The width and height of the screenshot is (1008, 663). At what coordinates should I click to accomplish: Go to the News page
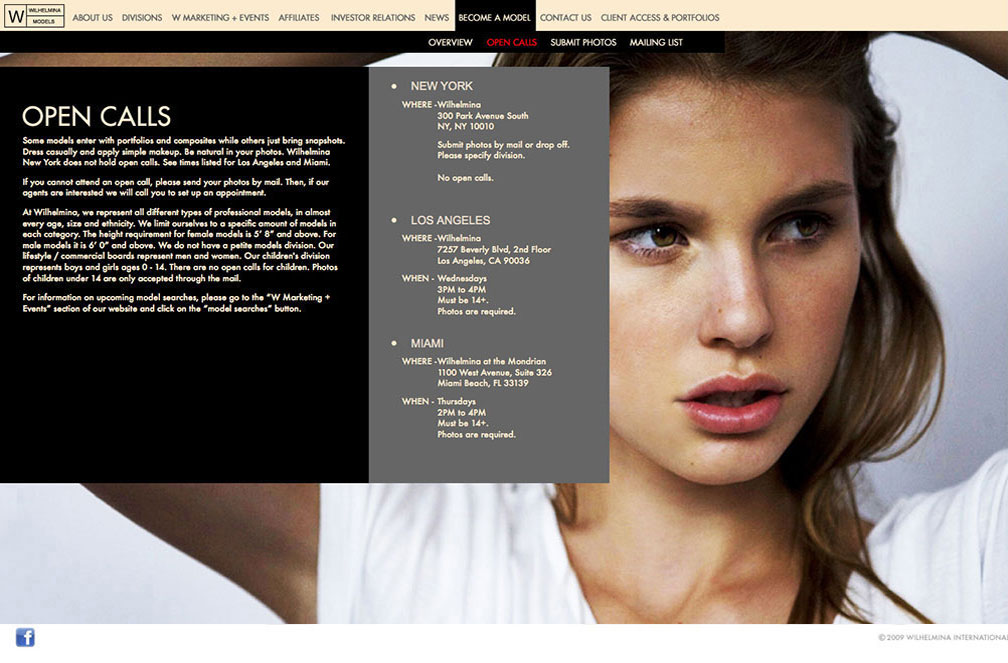click(436, 17)
